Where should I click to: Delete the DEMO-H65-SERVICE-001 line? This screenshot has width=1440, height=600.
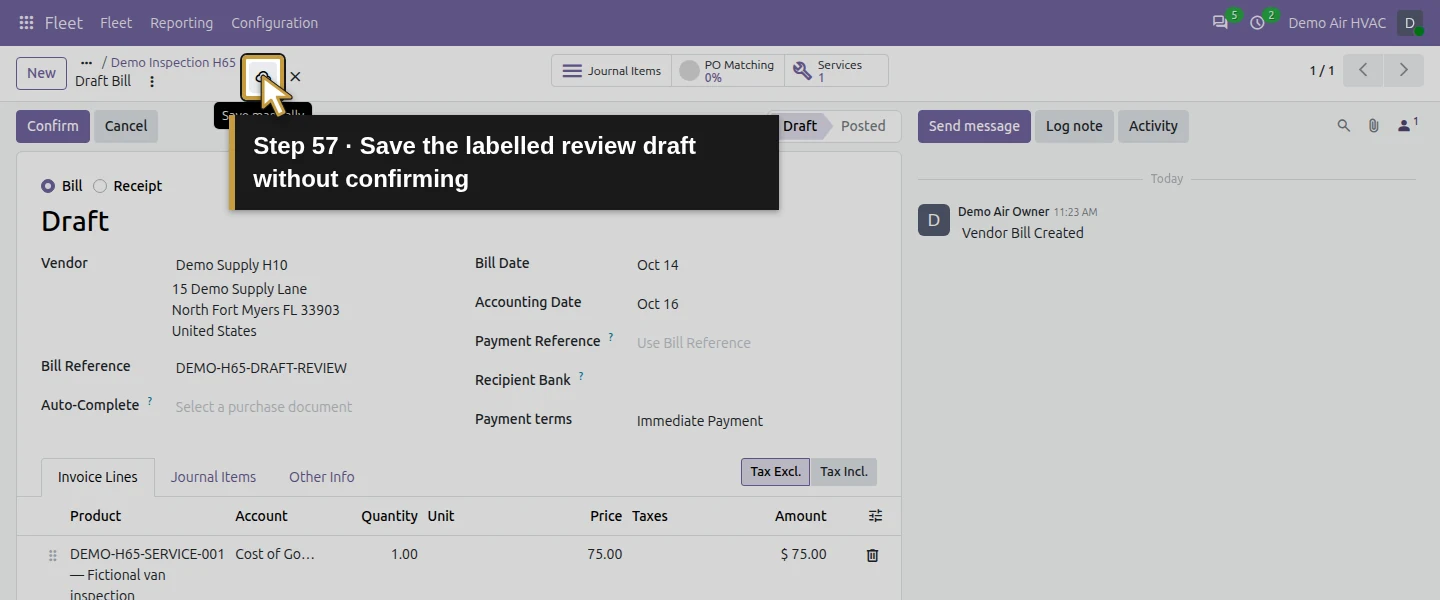(872, 555)
